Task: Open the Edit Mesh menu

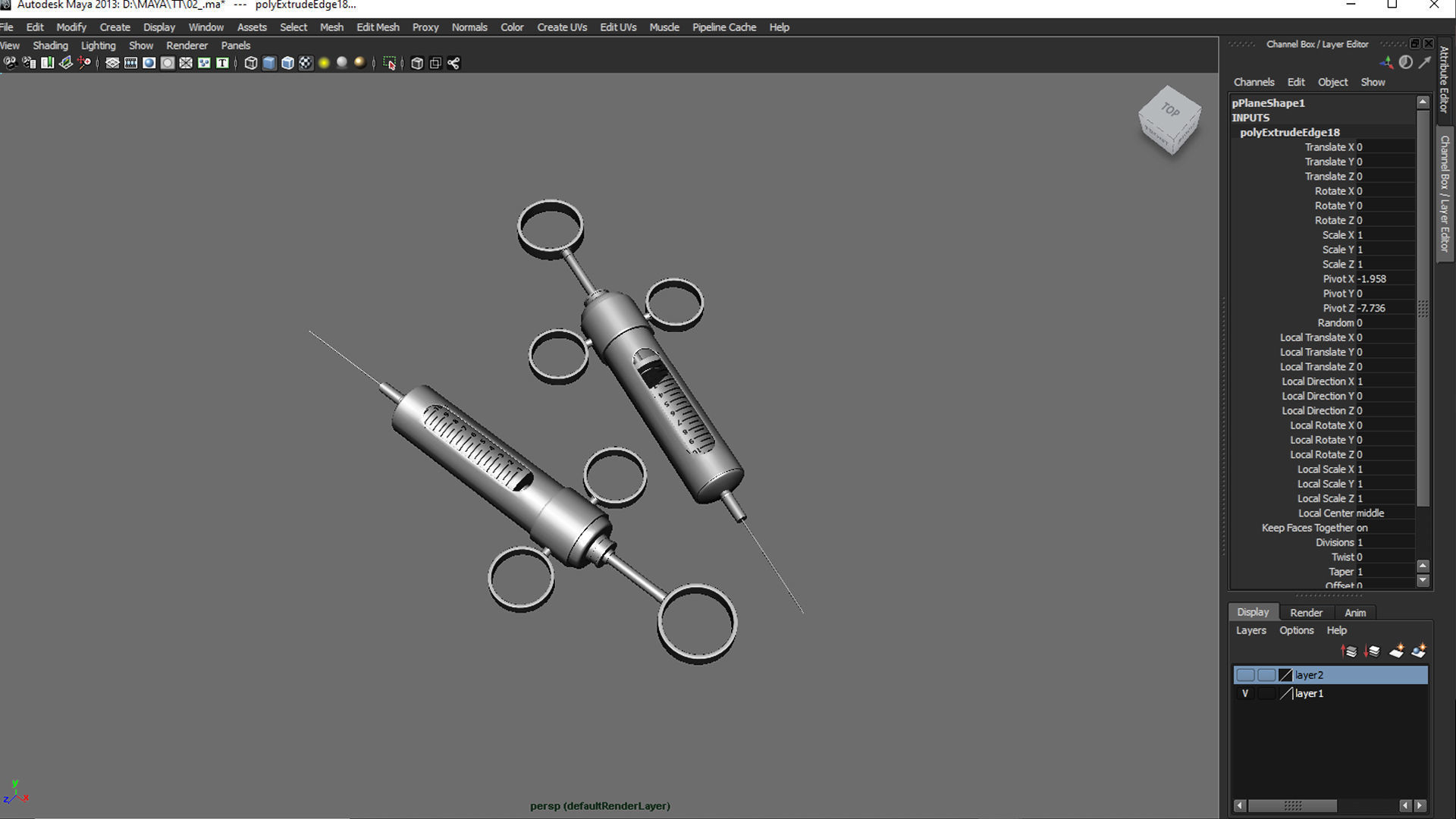Action: (x=378, y=27)
